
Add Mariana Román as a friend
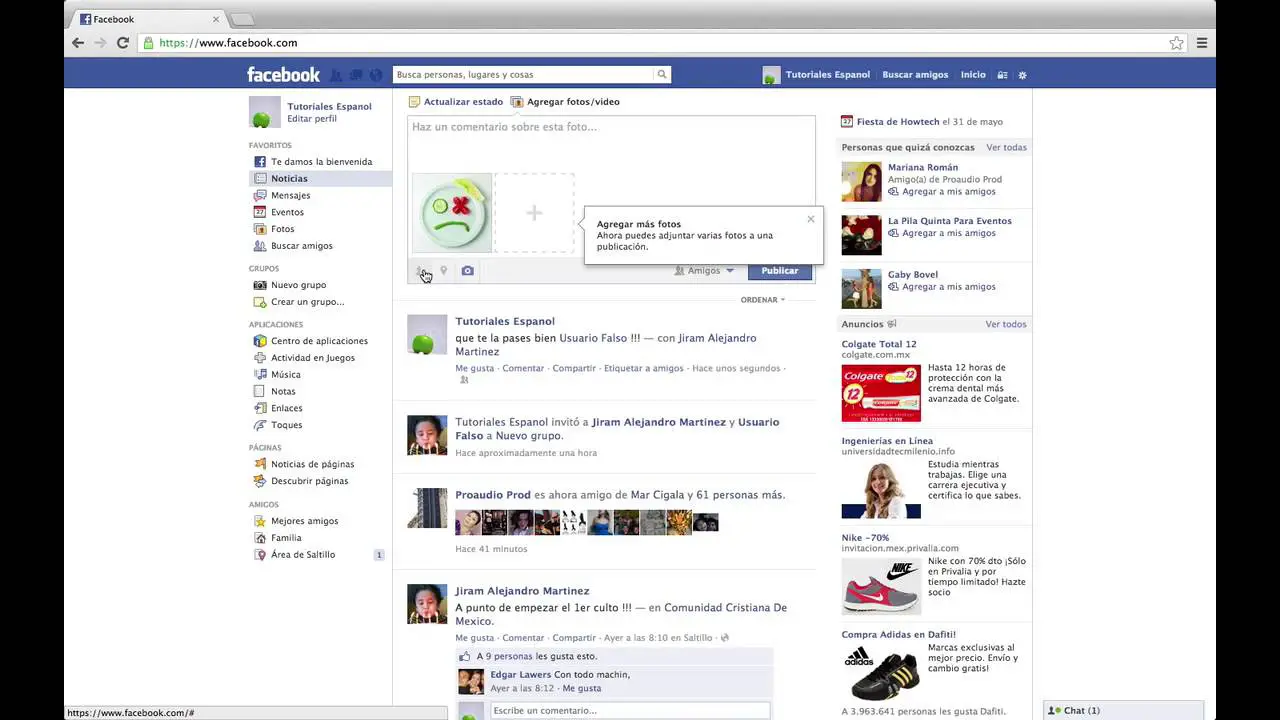click(942, 192)
